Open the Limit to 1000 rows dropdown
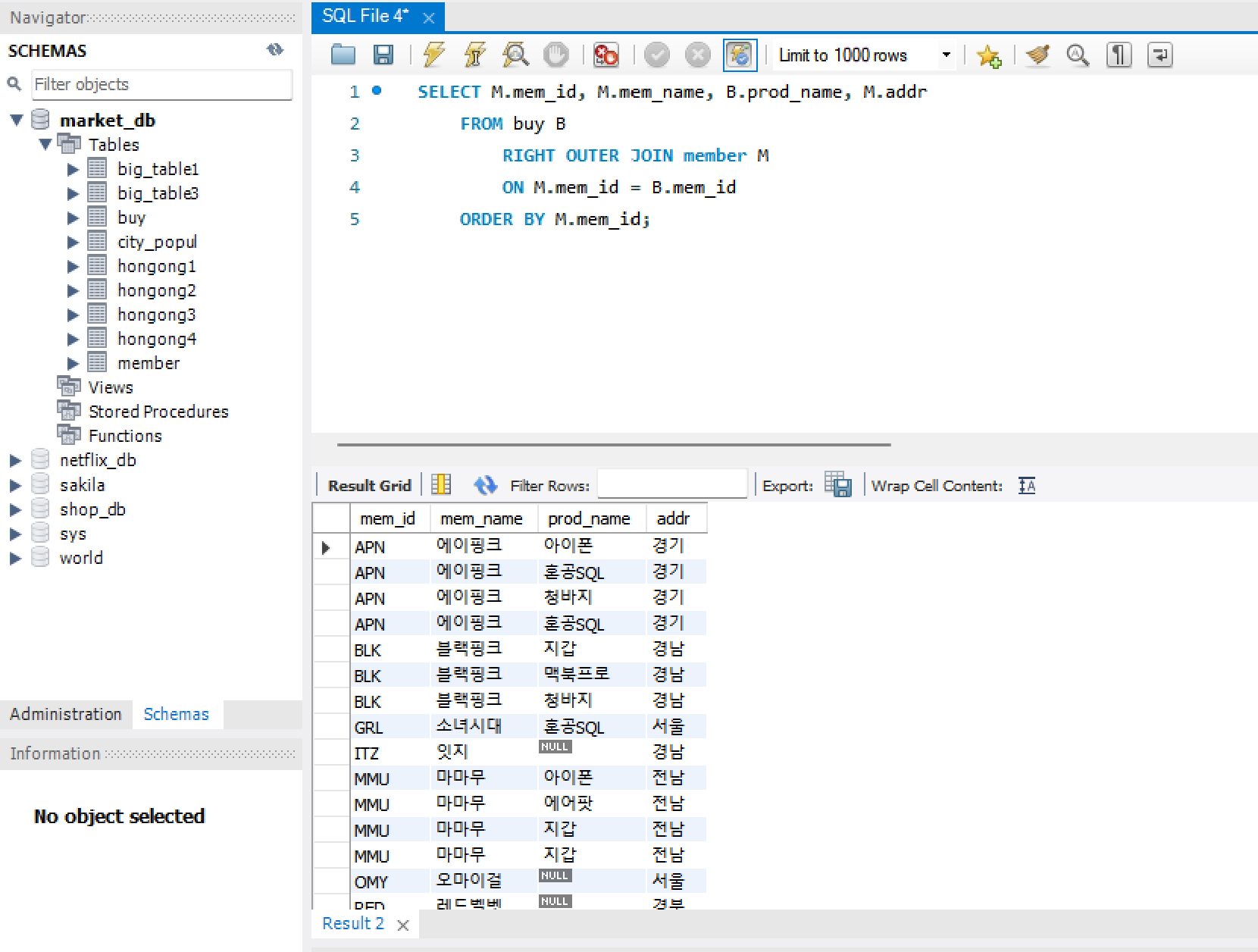1258x952 pixels. (x=944, y=55)
